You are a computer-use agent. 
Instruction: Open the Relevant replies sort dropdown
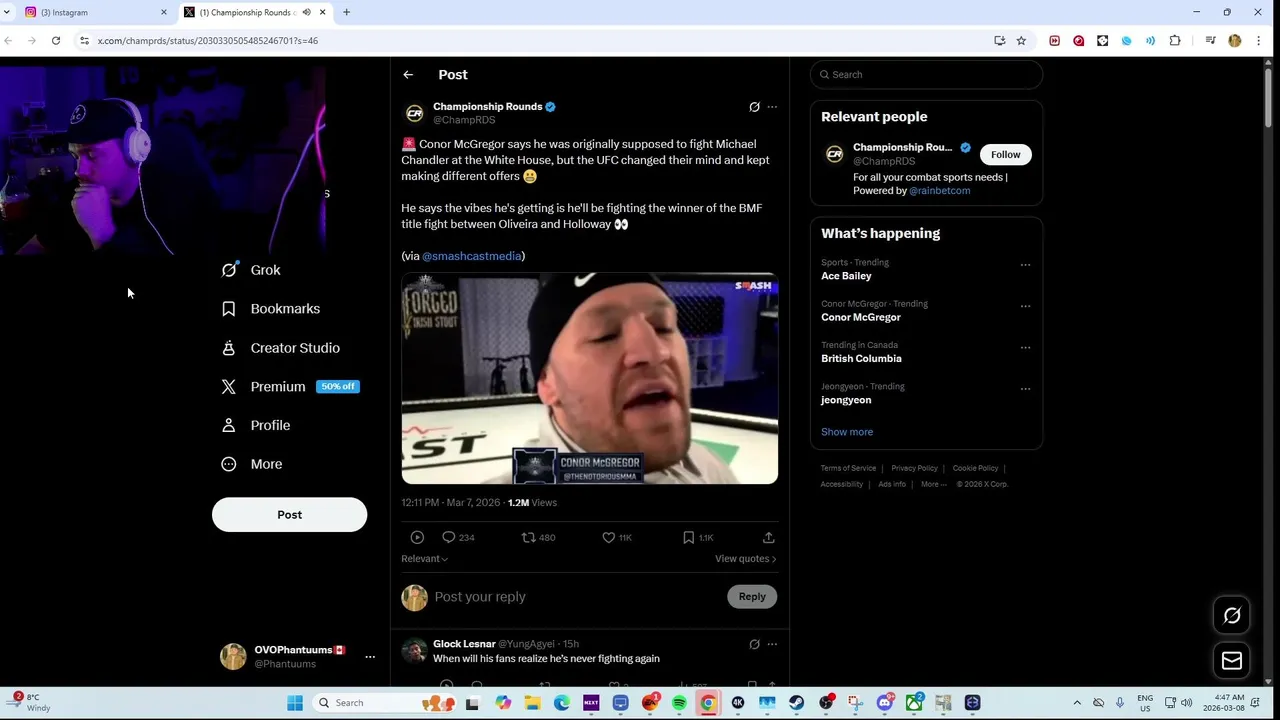425,559
